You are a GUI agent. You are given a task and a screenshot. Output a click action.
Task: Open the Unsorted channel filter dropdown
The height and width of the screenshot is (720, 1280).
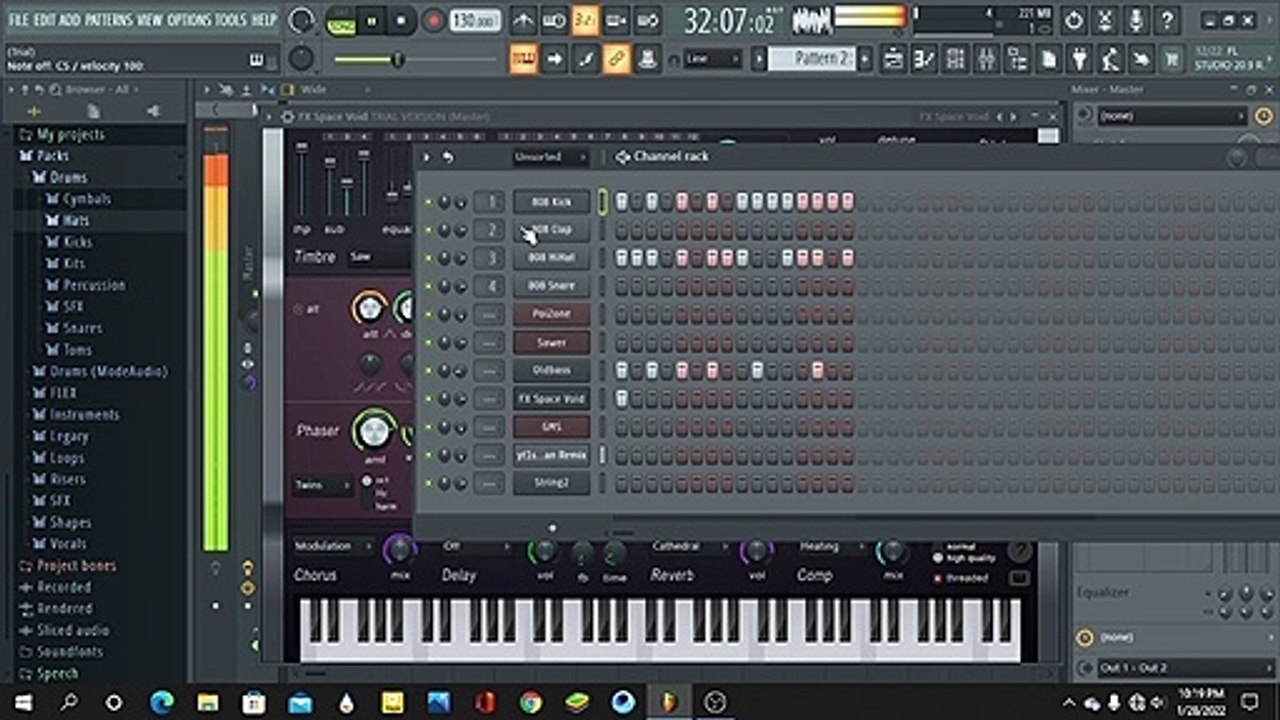click(551, 157)
